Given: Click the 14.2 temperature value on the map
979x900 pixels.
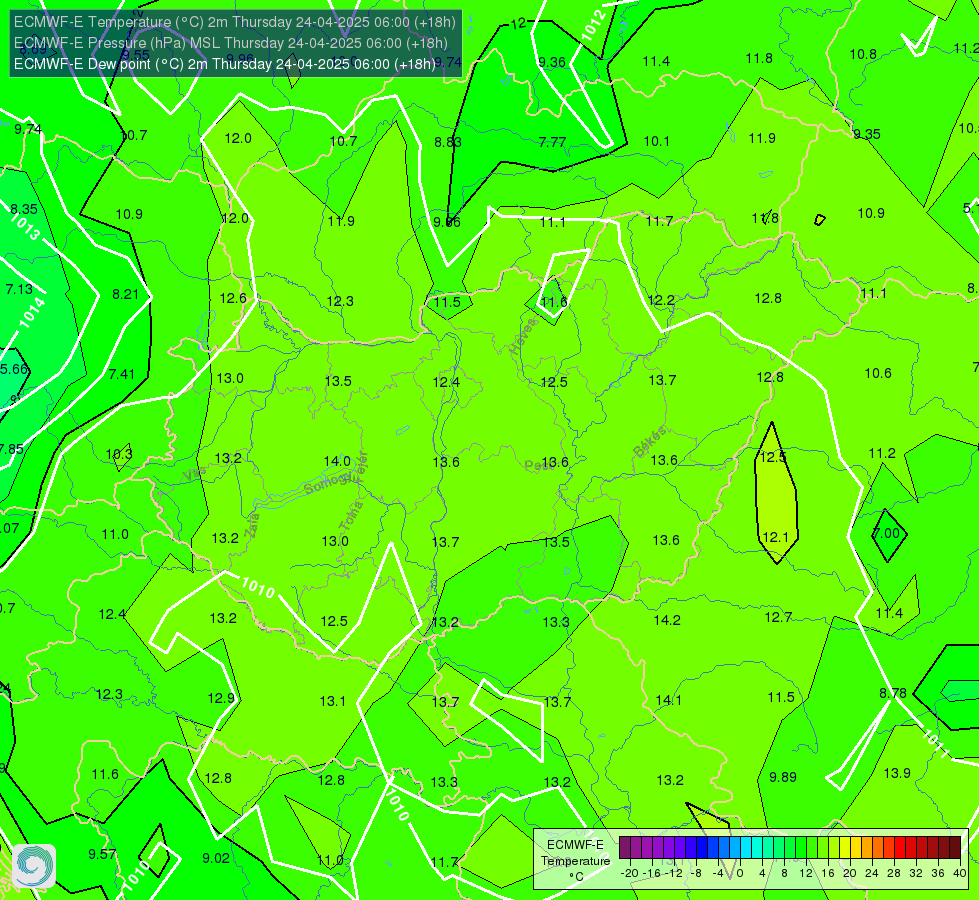Looking at the screenshot, I should (x=667, y=620).
